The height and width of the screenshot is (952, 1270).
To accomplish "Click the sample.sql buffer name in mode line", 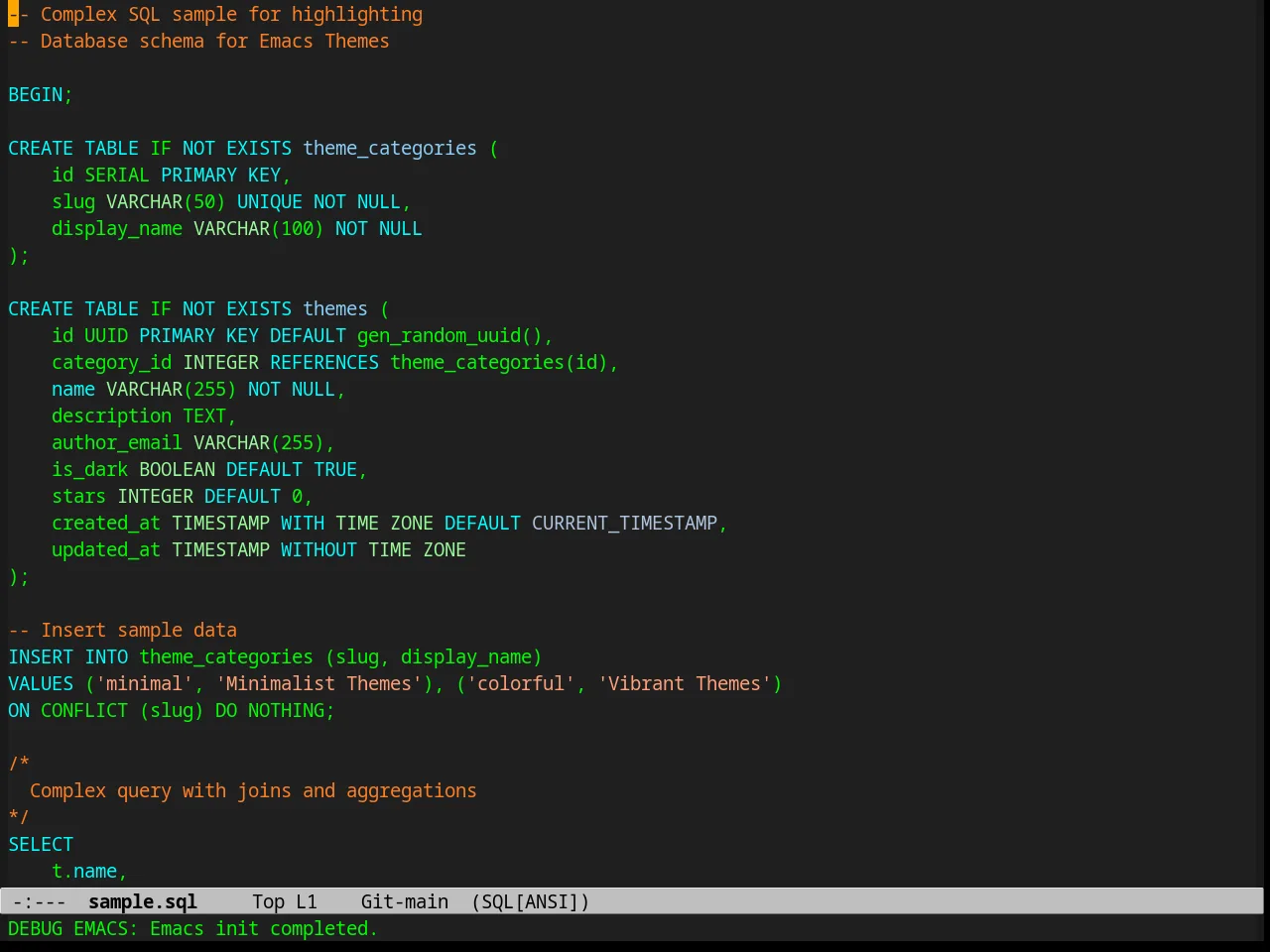I will click(143, 901).
